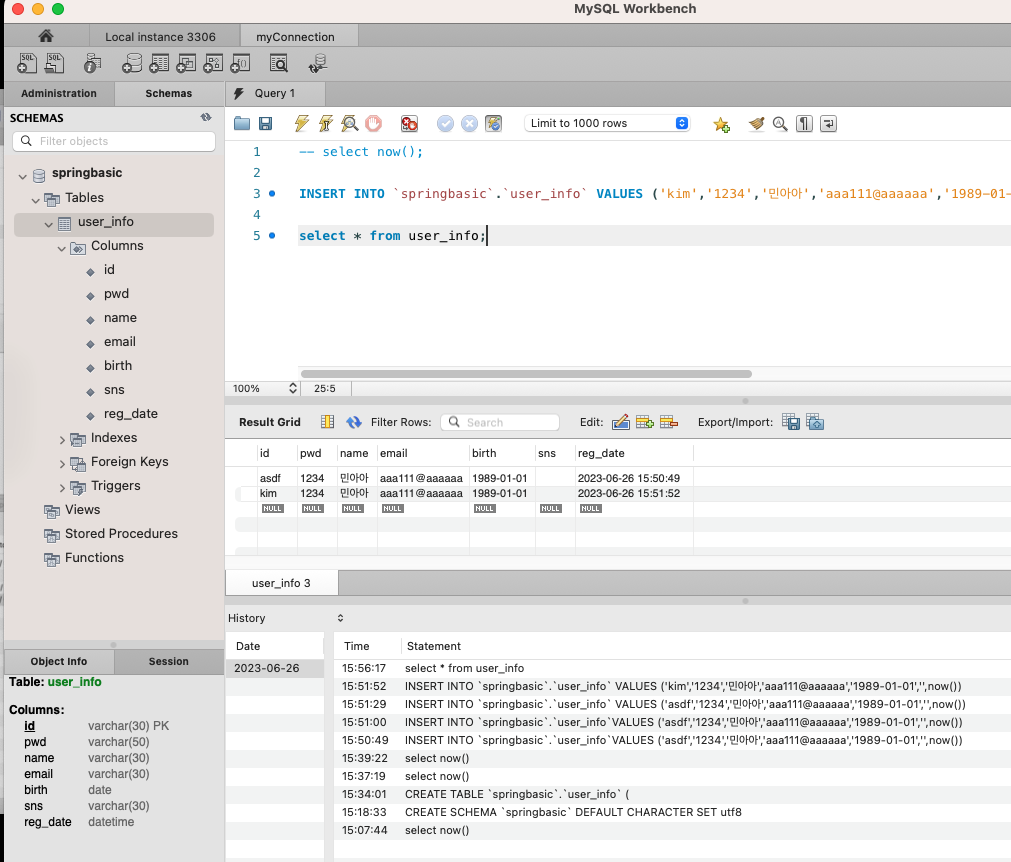Image resolution: width=1011 pixels, height=862 pixels.
Task: Toggle wrap cell content in result grid
Action: [x=328, y=422]
